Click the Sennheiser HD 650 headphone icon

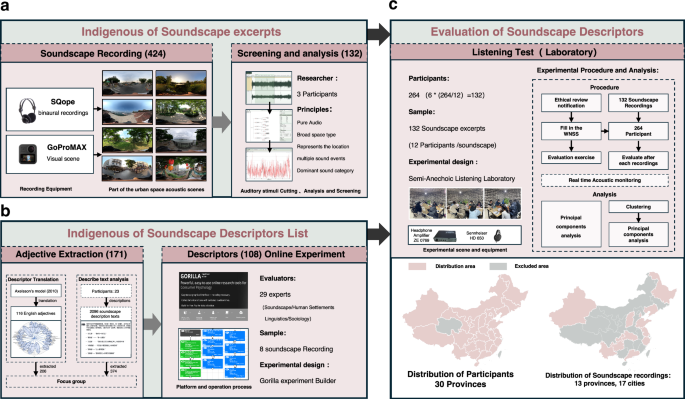[497, 236]
